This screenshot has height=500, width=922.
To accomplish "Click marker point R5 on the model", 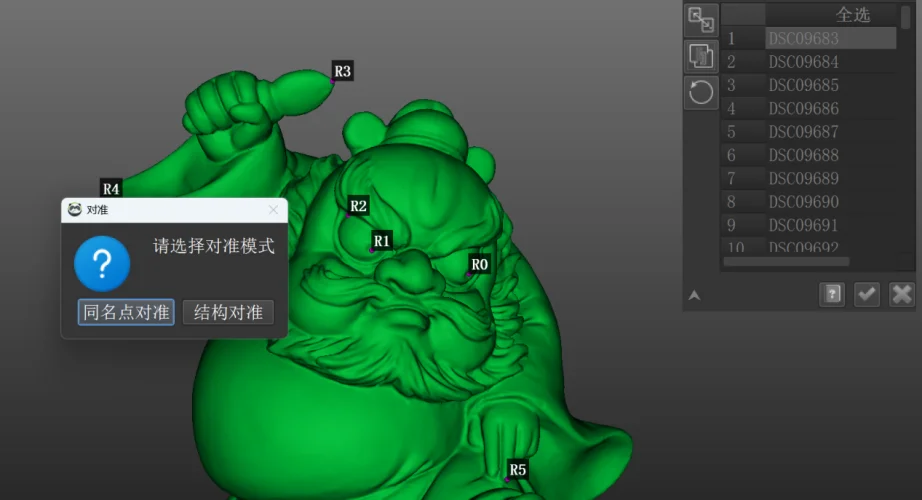I will (x=507, y=478).
